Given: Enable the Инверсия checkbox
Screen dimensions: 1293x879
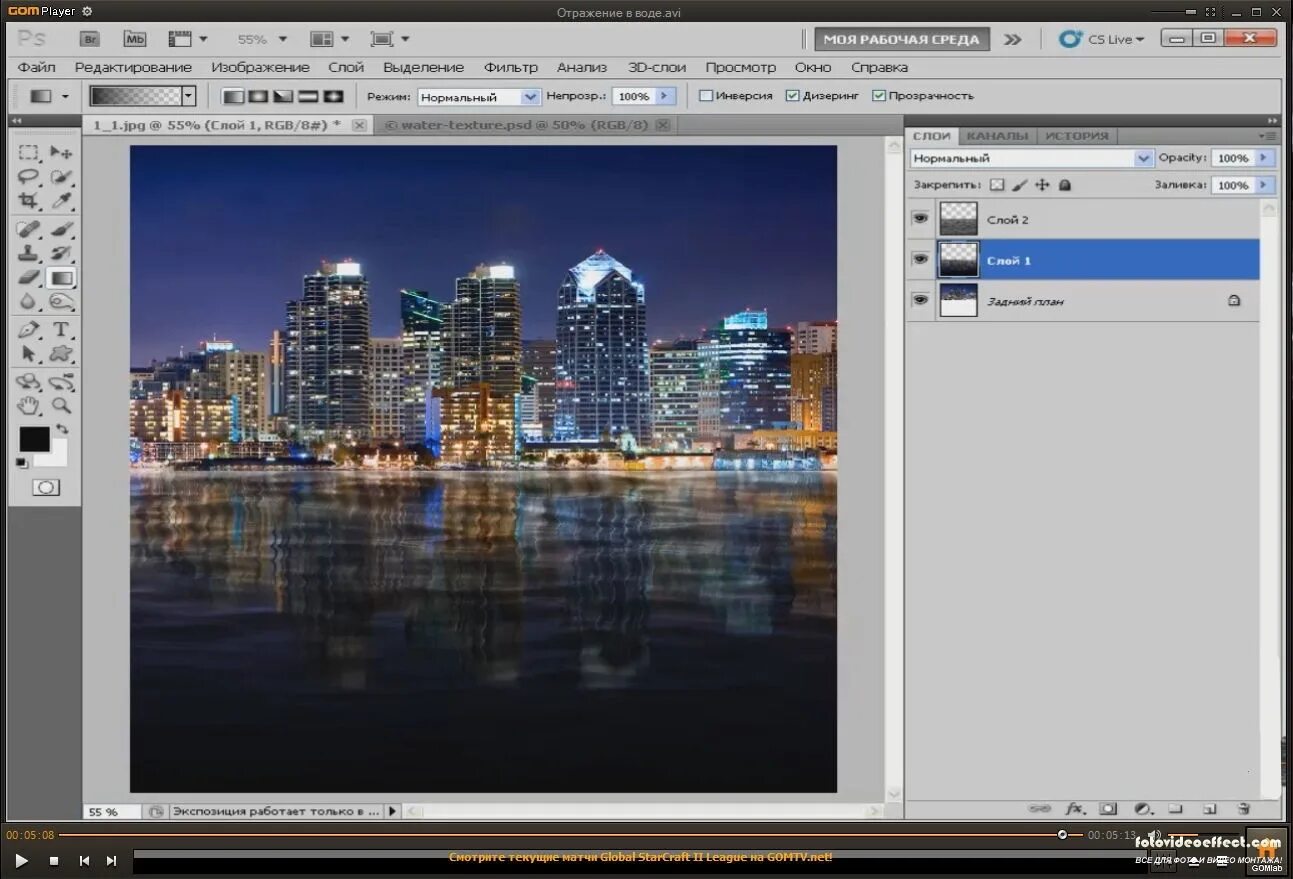Looking at the screenshot, I should point(706,96).
